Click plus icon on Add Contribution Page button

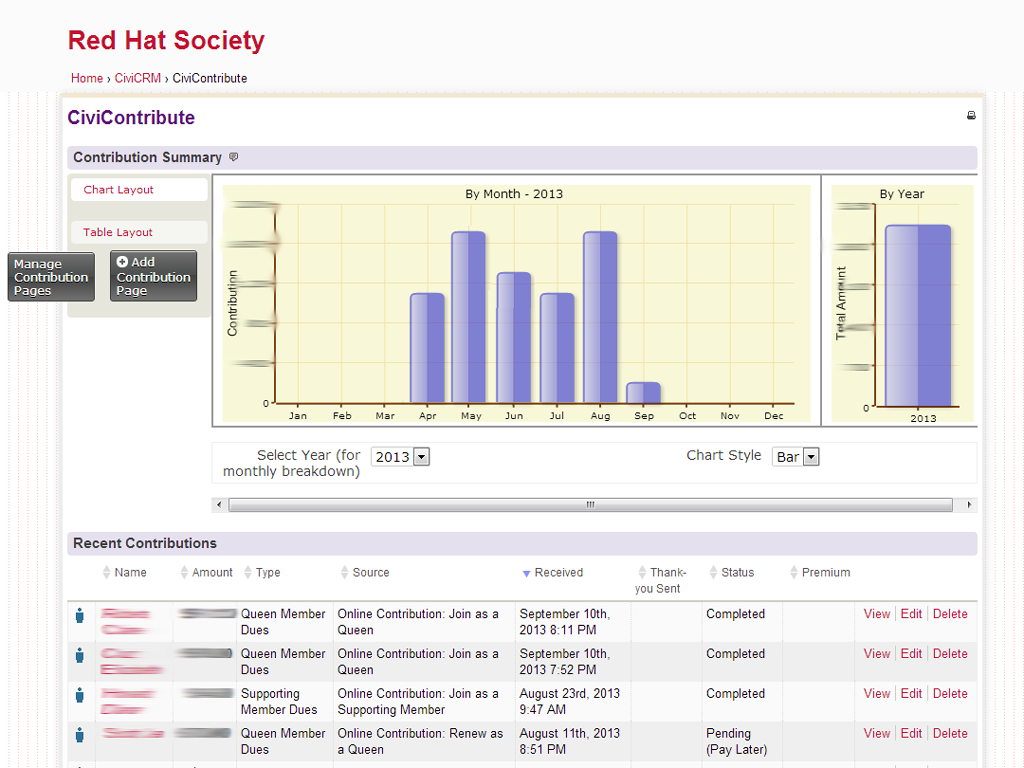tap(120, 261)
